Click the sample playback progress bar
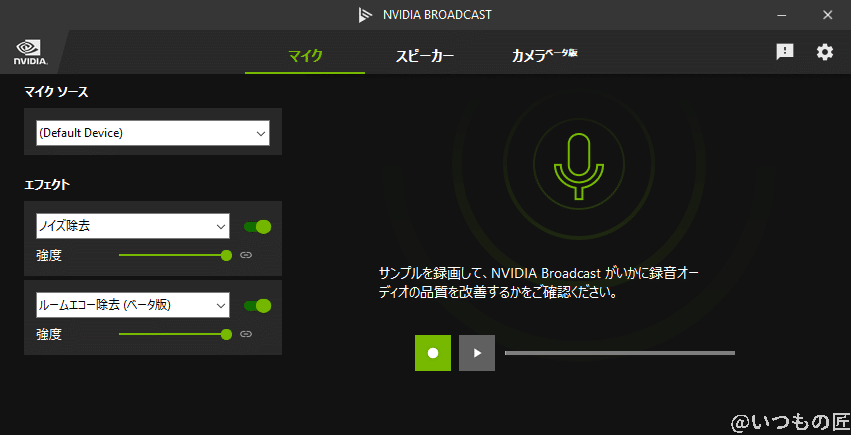 (x=619, y=353)
